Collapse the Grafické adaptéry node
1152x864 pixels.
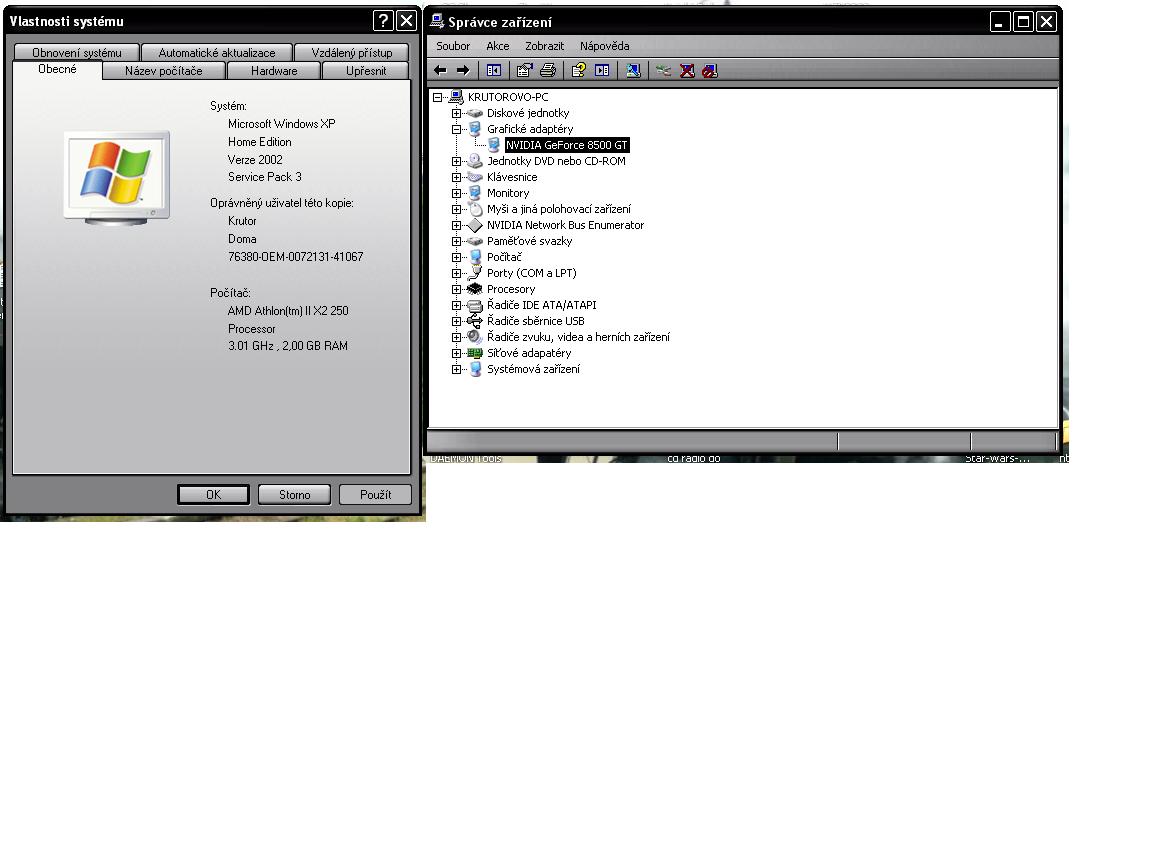[x=456, y=129]
